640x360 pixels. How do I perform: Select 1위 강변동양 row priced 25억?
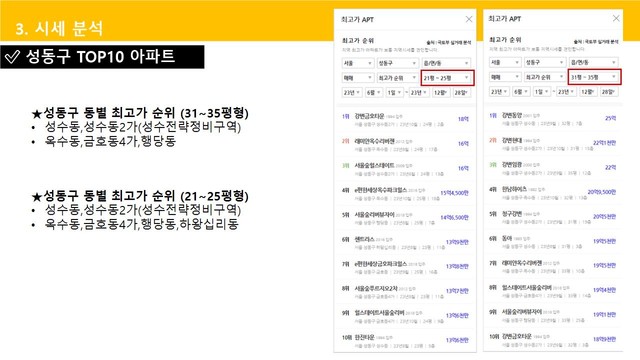(x=553, y=119)
